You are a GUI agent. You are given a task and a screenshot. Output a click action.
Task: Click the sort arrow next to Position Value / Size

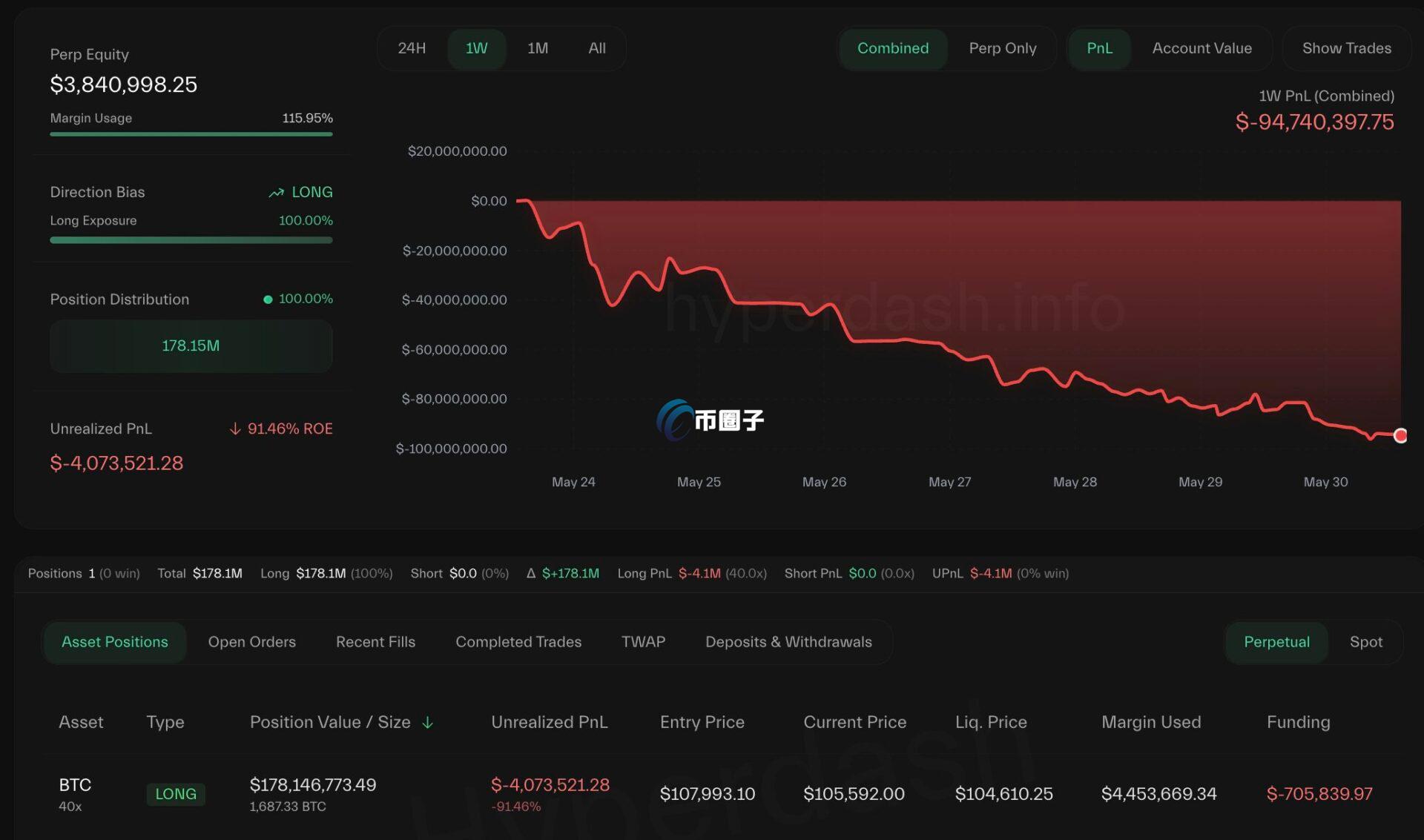[x=428, y=722]
